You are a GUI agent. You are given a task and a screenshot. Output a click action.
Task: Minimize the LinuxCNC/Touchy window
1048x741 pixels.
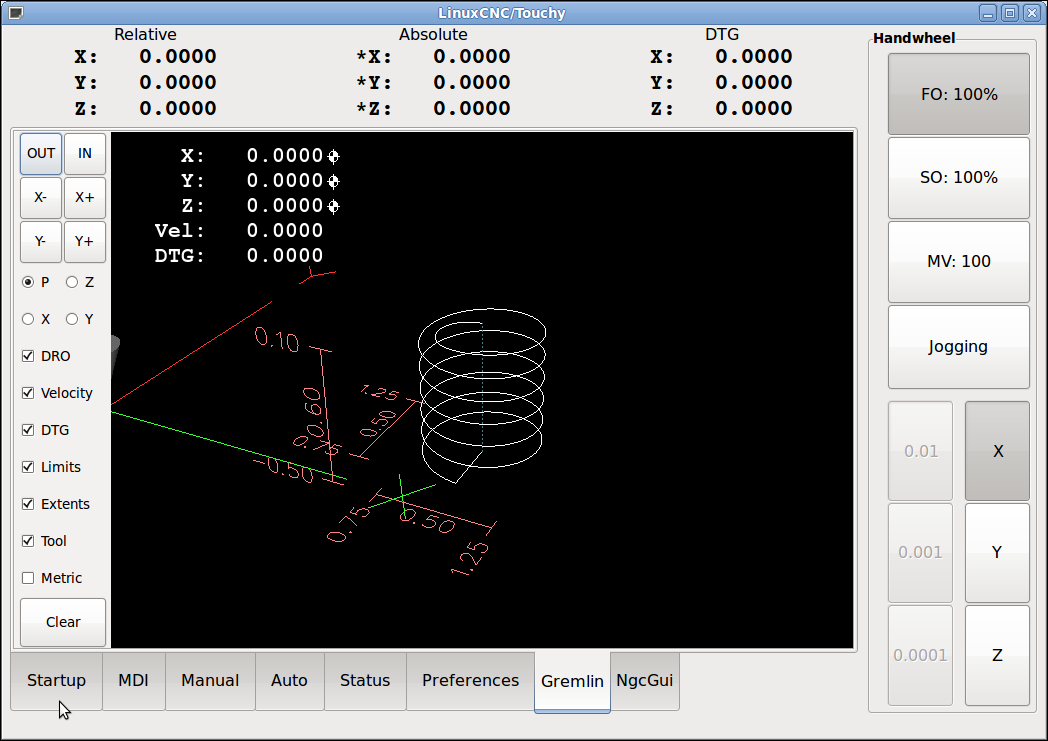pyautogui.click(x=989, y=13)
